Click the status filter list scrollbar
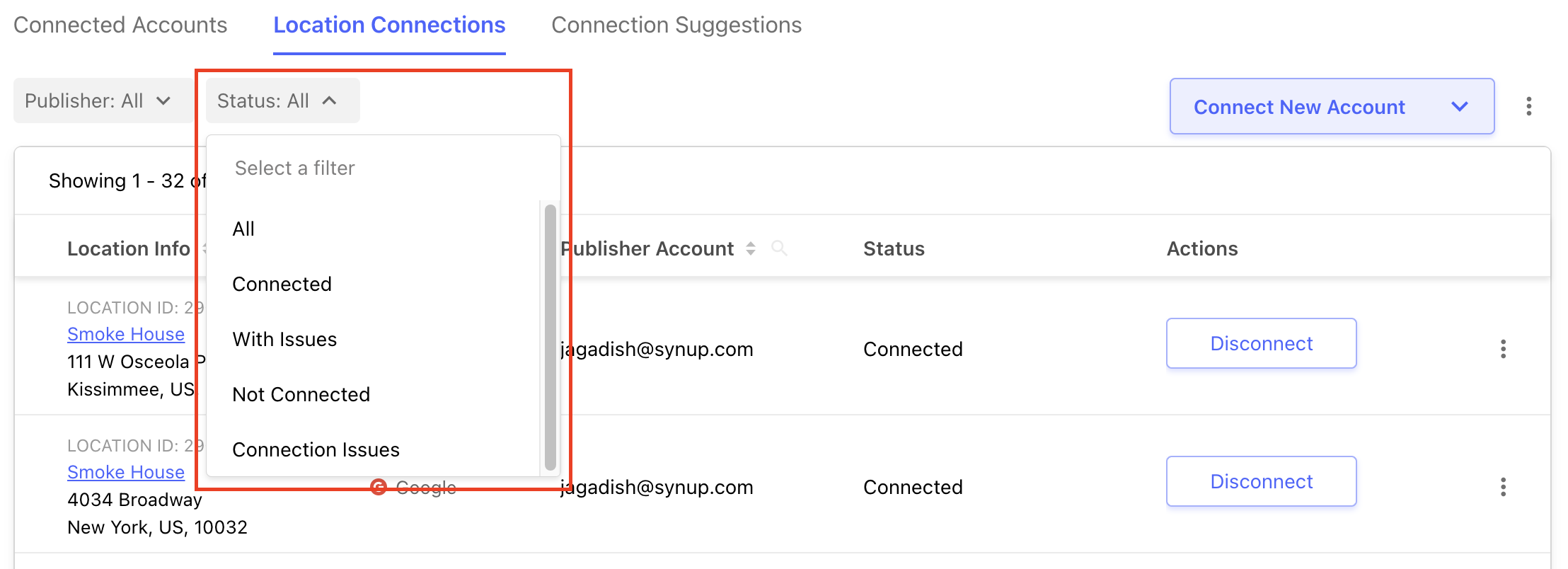Screen dimensions: 1568x569 pyautogui.click(x=550, y=338)
